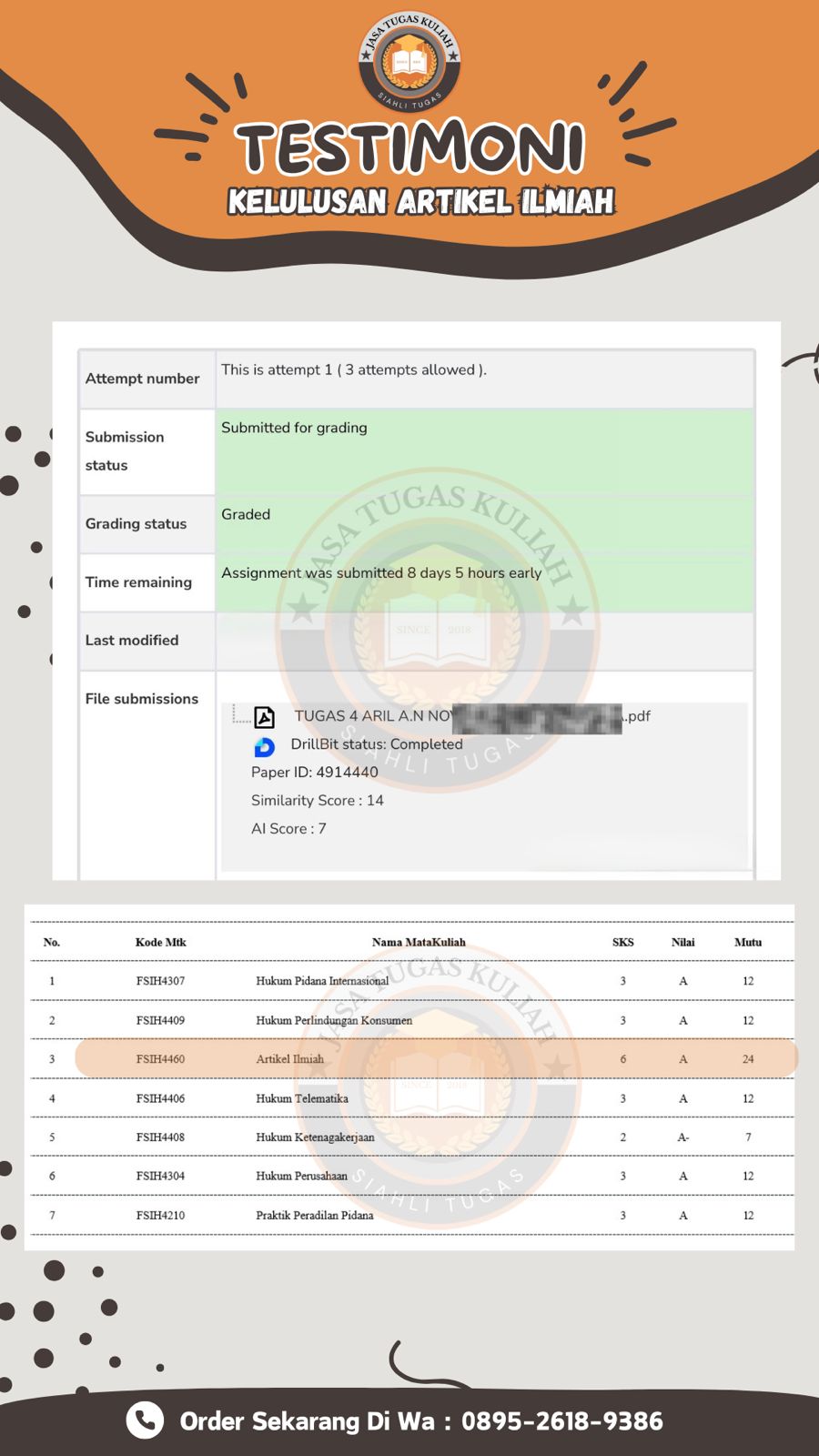Click highlighted course code FSIH4460
The image size is (819, 1456).
coord(161,1059)
